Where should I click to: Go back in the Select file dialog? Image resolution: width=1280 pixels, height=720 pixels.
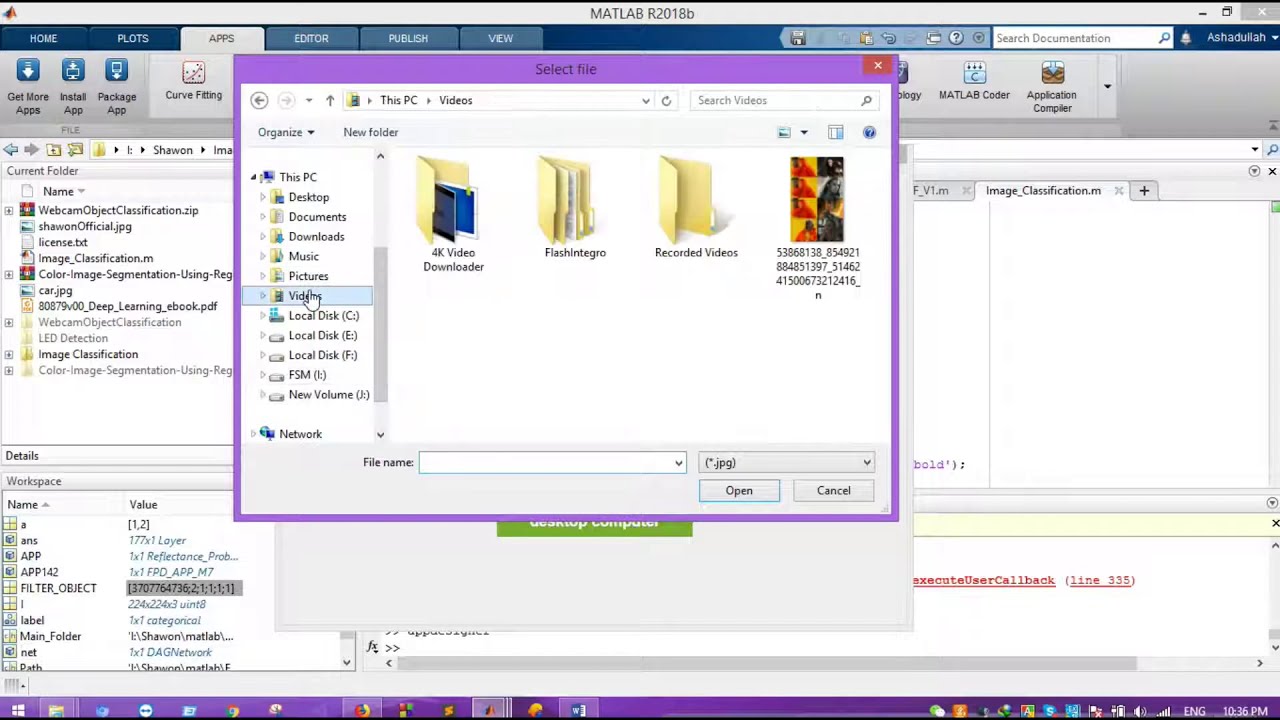point(259,100)
